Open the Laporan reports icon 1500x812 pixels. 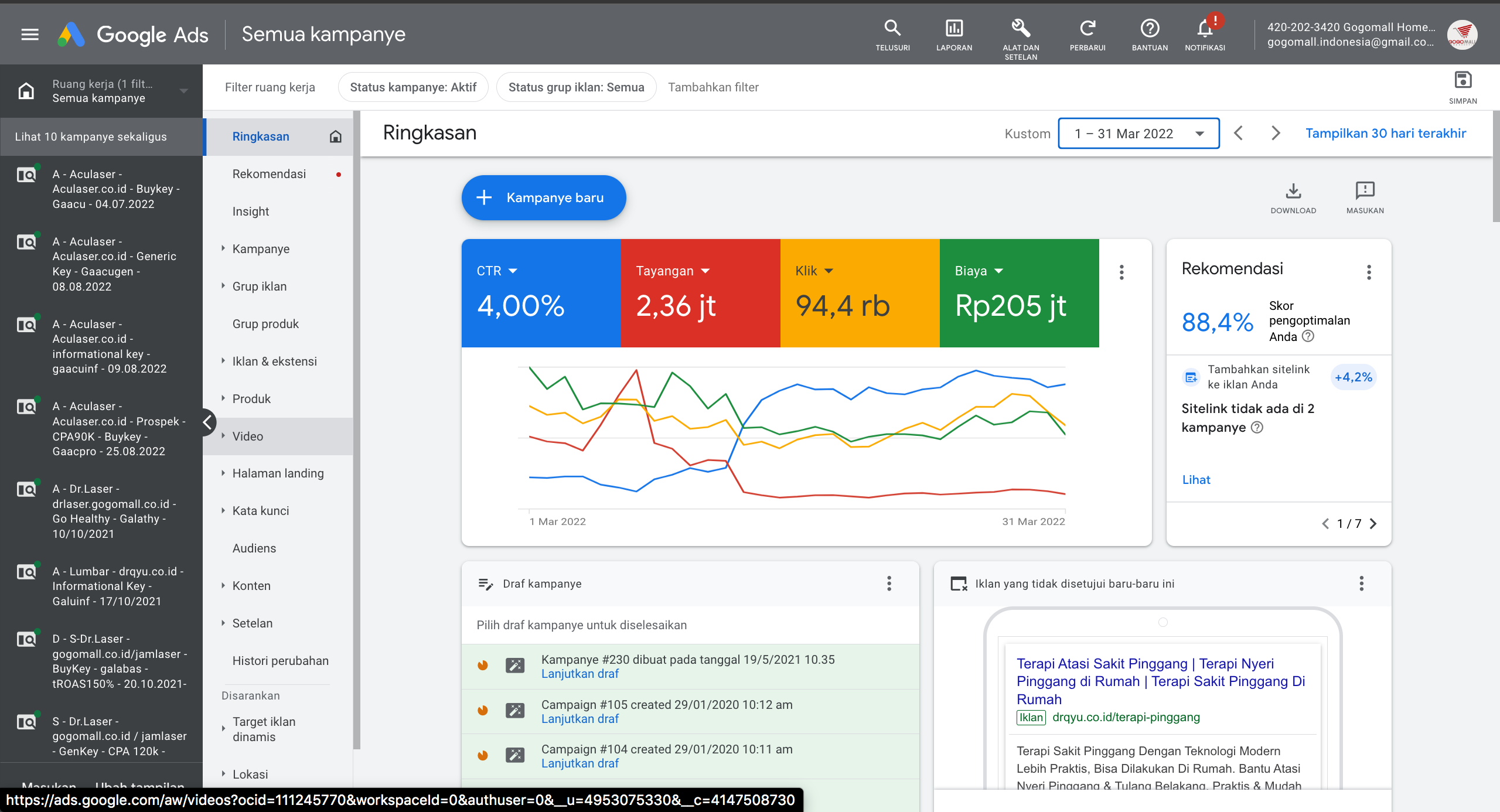[954, 28]
